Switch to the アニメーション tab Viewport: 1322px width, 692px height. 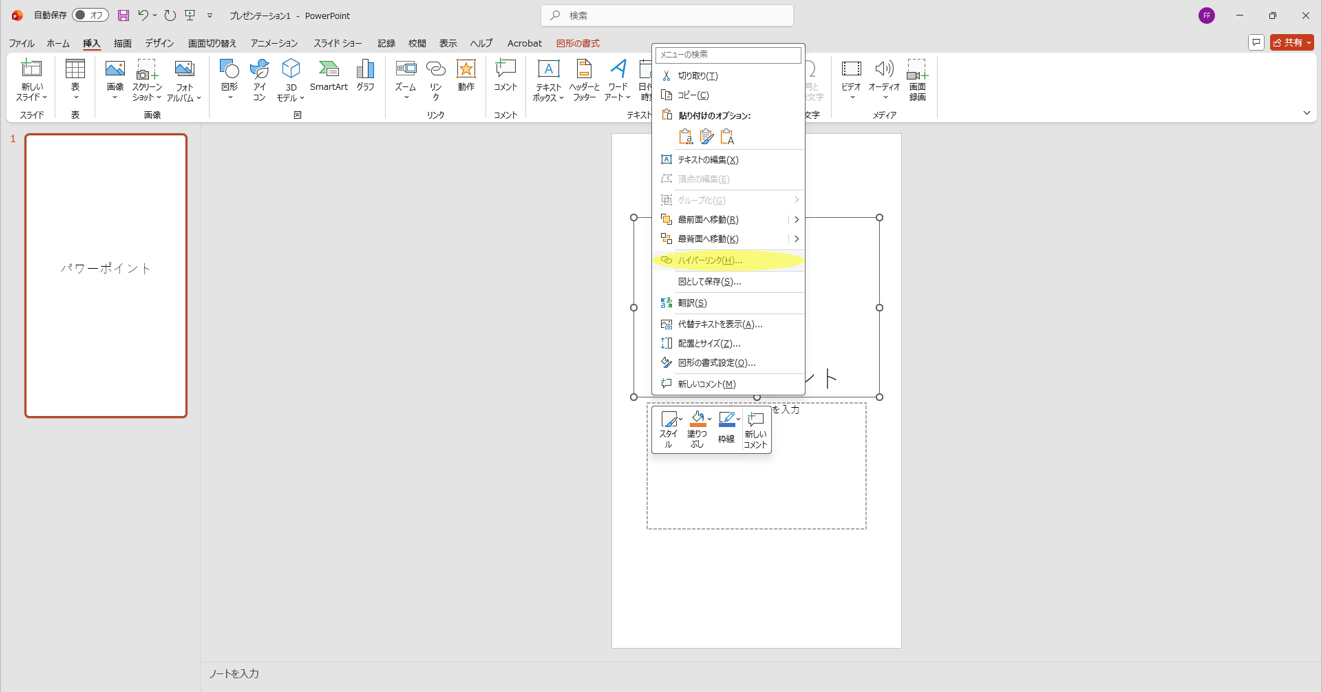(274, 44)
